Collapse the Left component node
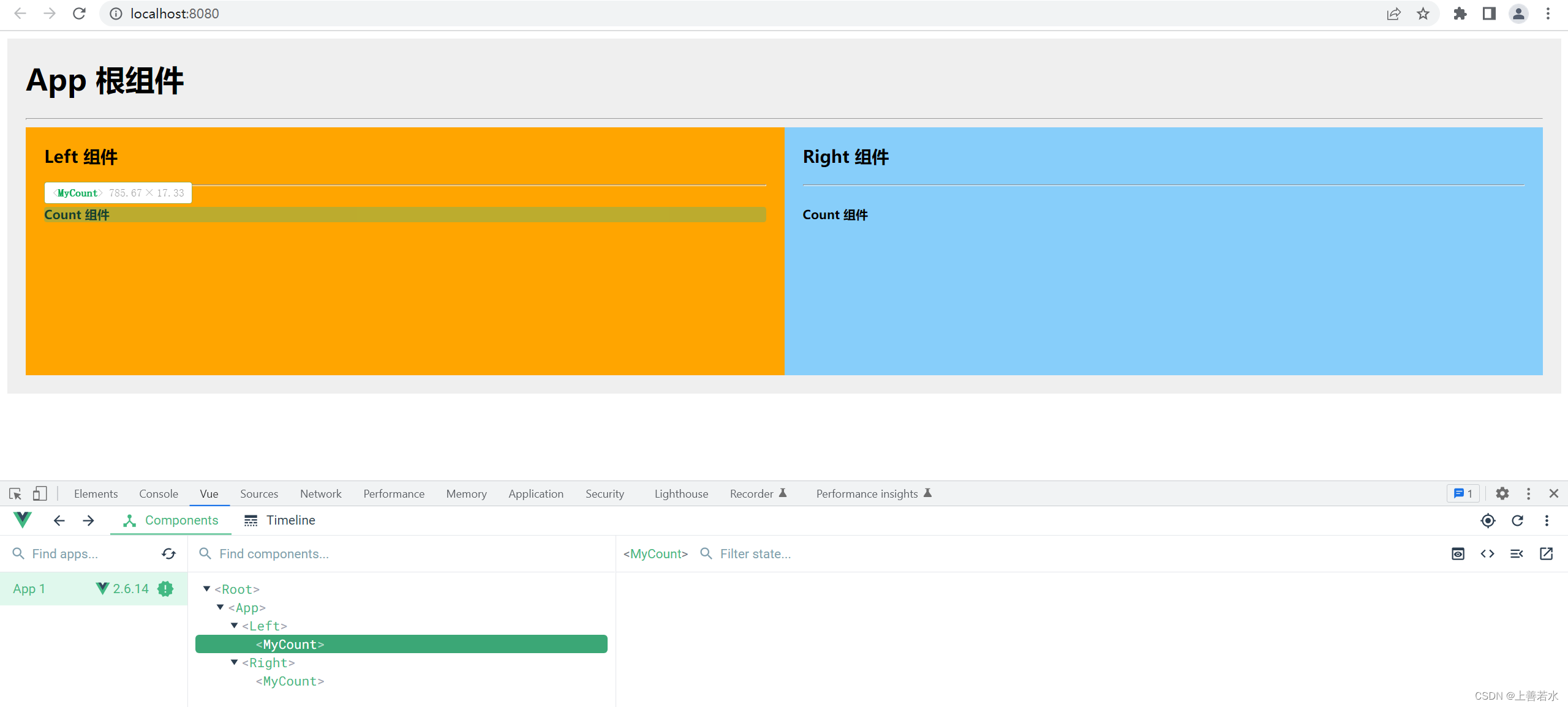This screenshot has width=1568, height=707. 235,626
